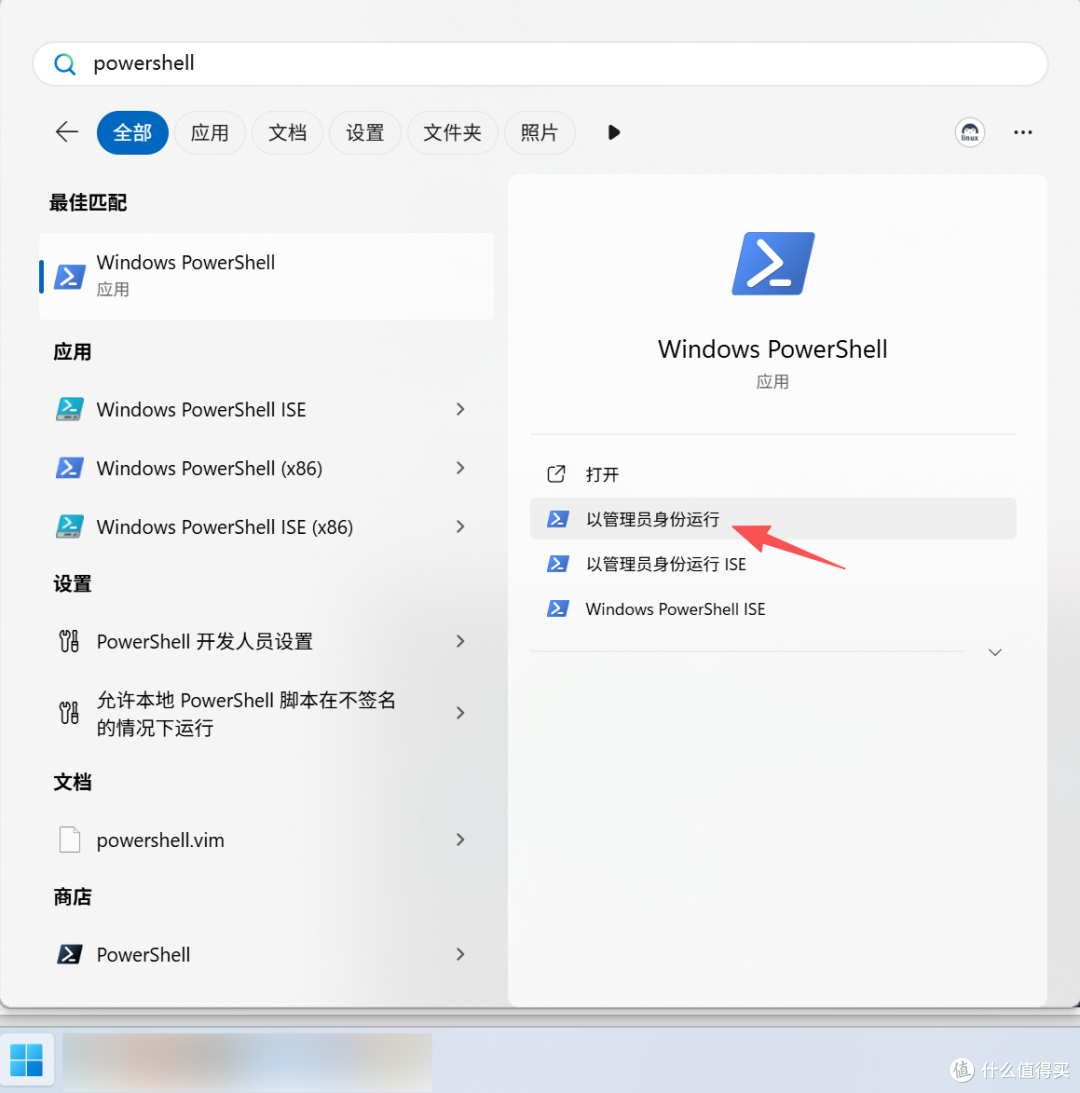Show more filters with play arrow
The height and width of the screenshot is (1093, 1080).
[614, 132]
